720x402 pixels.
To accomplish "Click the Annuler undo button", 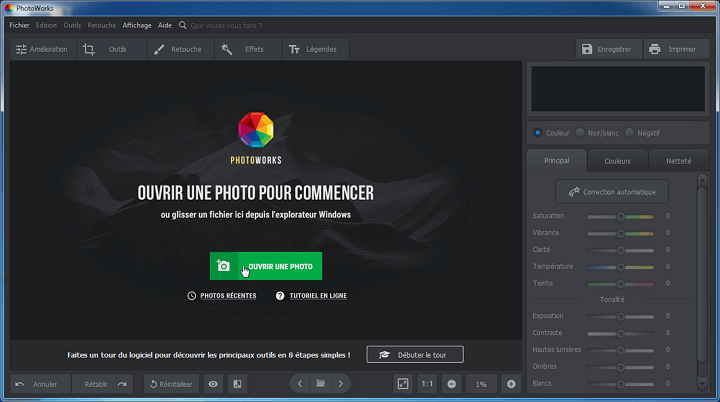I will tap(40, 384).
